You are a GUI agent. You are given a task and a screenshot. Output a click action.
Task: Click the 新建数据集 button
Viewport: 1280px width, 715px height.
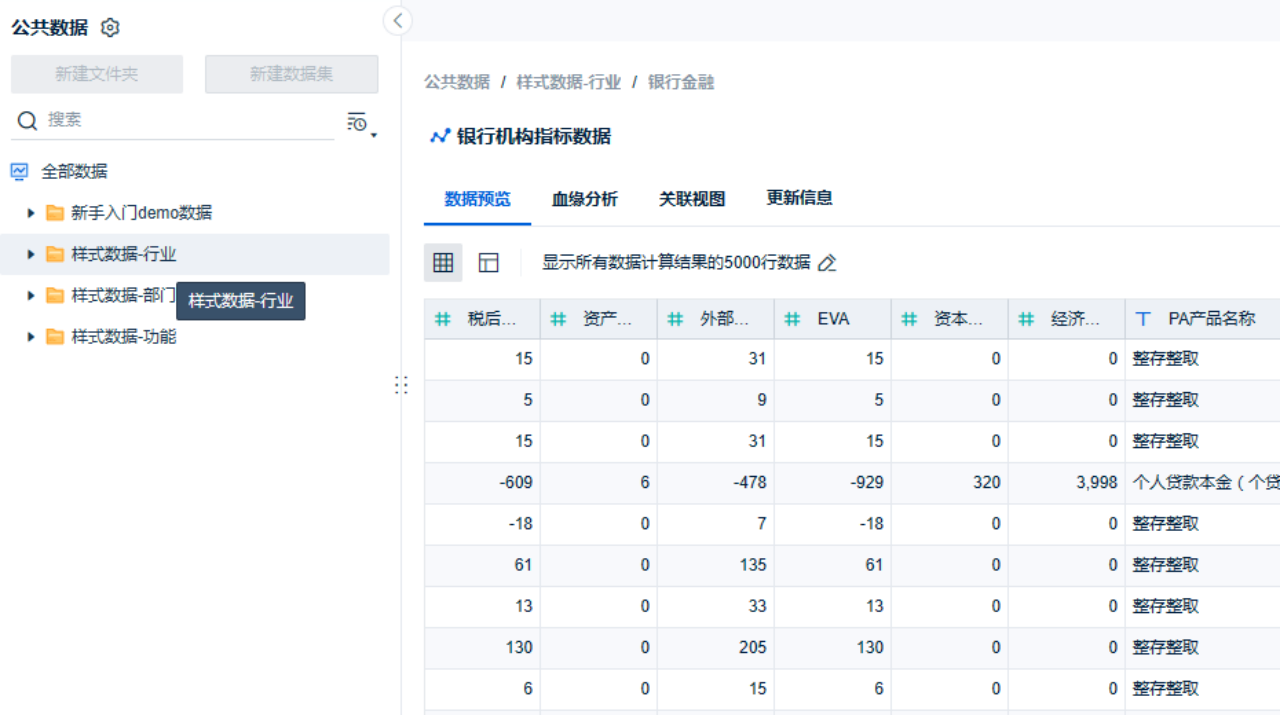[x=292, y=74]
